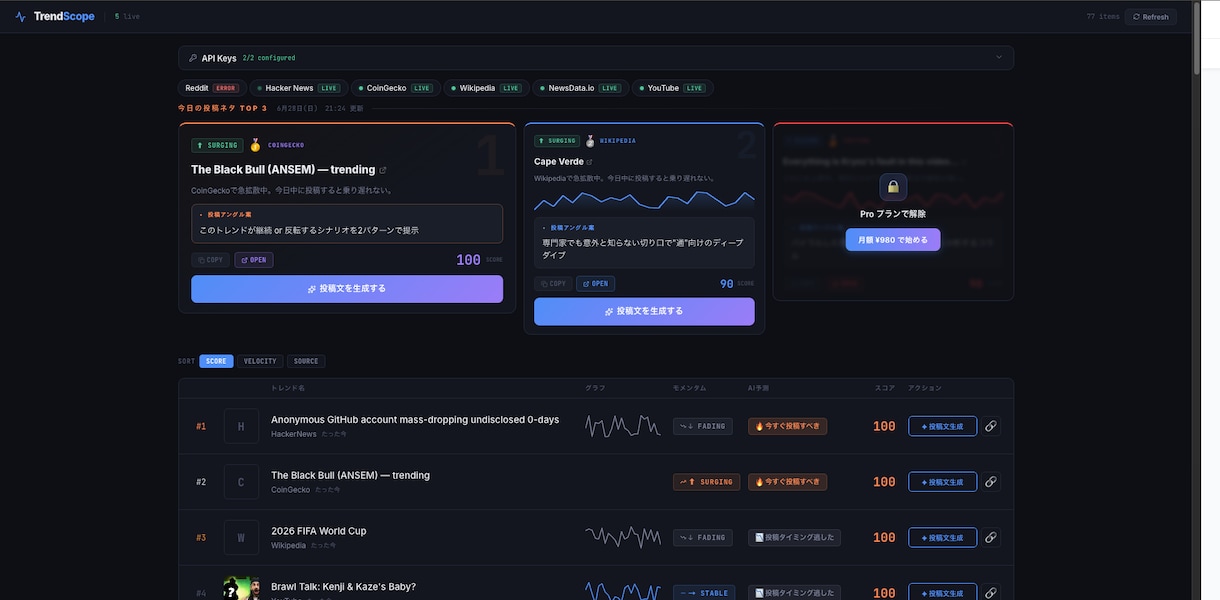
Task: Open the Brawl Talk video thumbnail
Action: (241, 588)
